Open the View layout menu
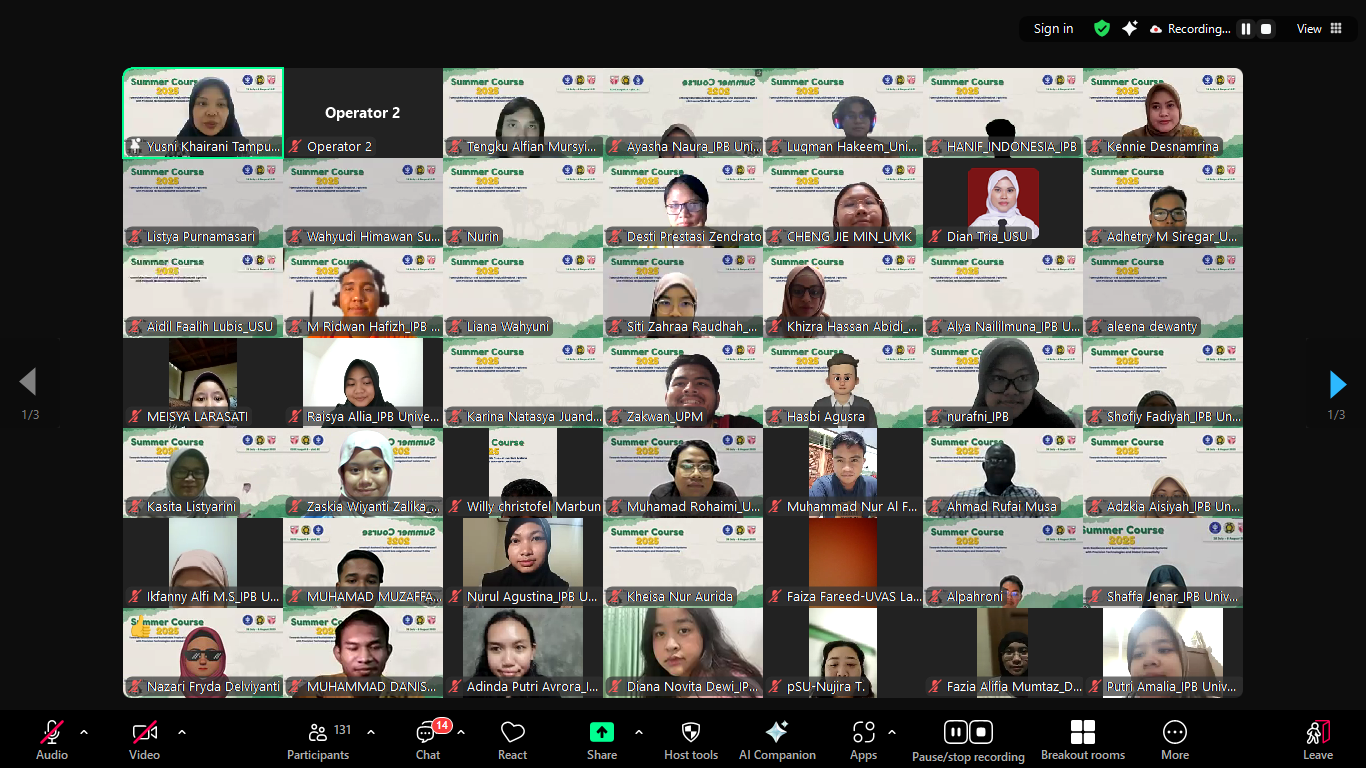 coord(1319,29)
